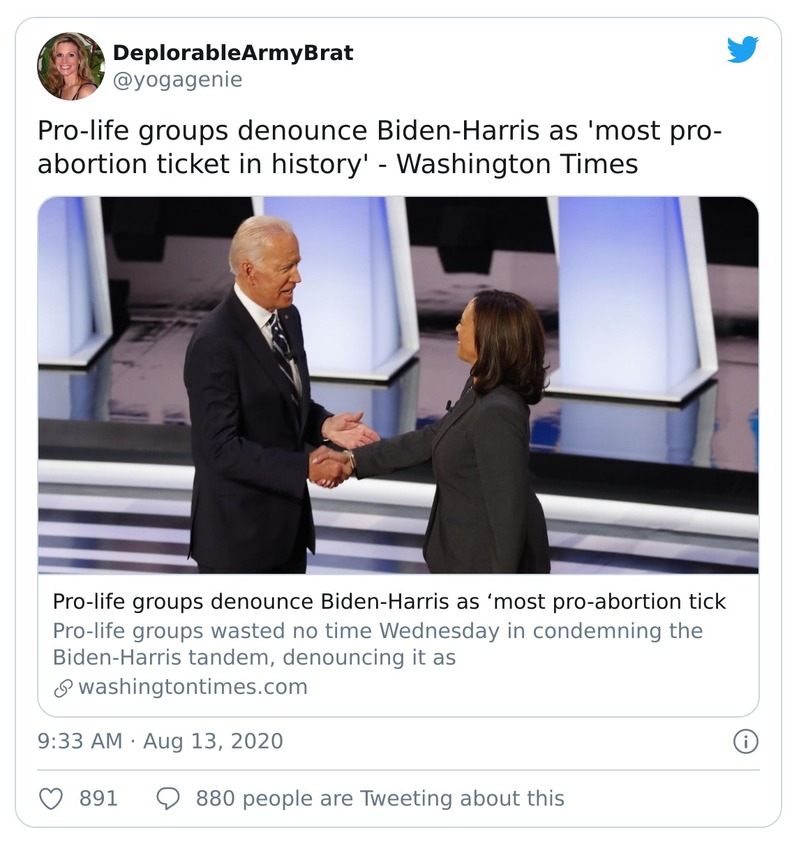Click the reply speech bubble icon
799x844 pixels.
click(x=169, y=799)
